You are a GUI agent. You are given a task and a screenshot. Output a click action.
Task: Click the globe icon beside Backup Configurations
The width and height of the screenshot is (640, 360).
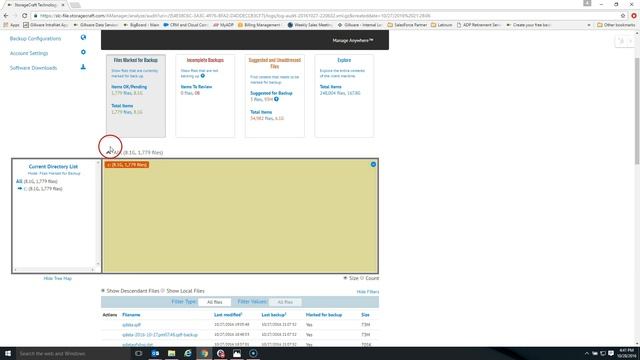(83, 38)
